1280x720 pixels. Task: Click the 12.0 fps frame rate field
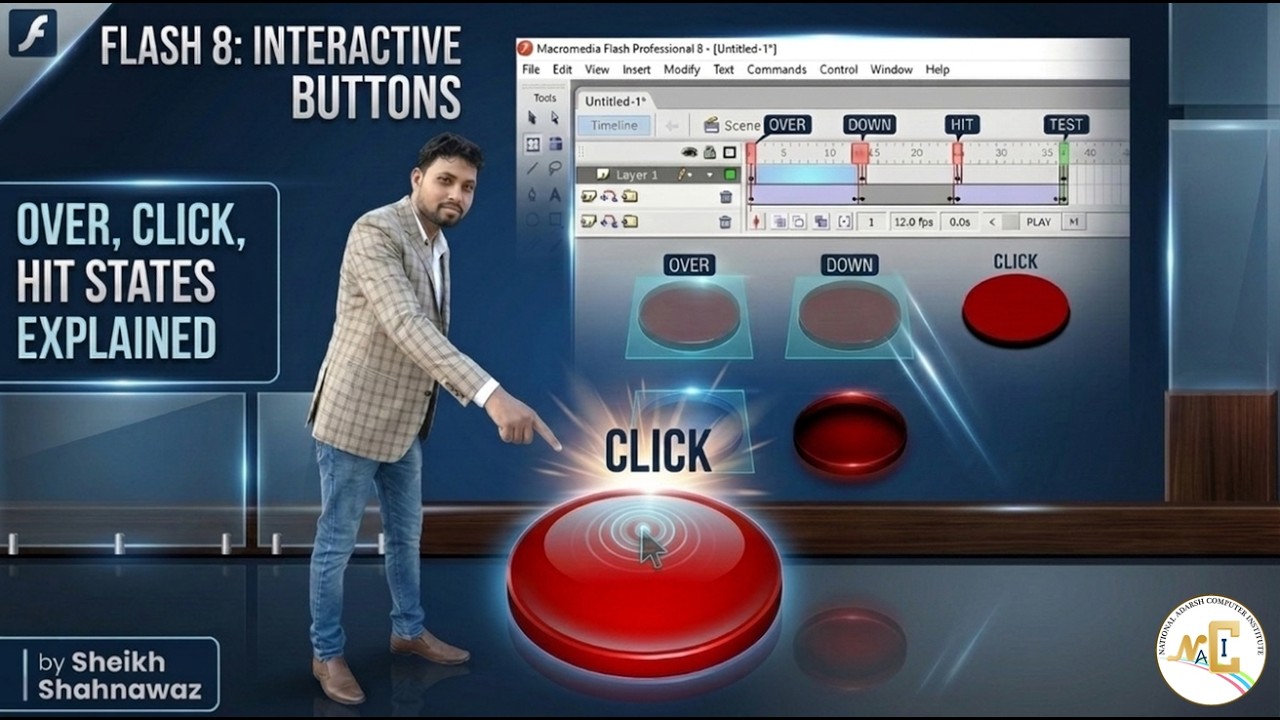[913, 222]
